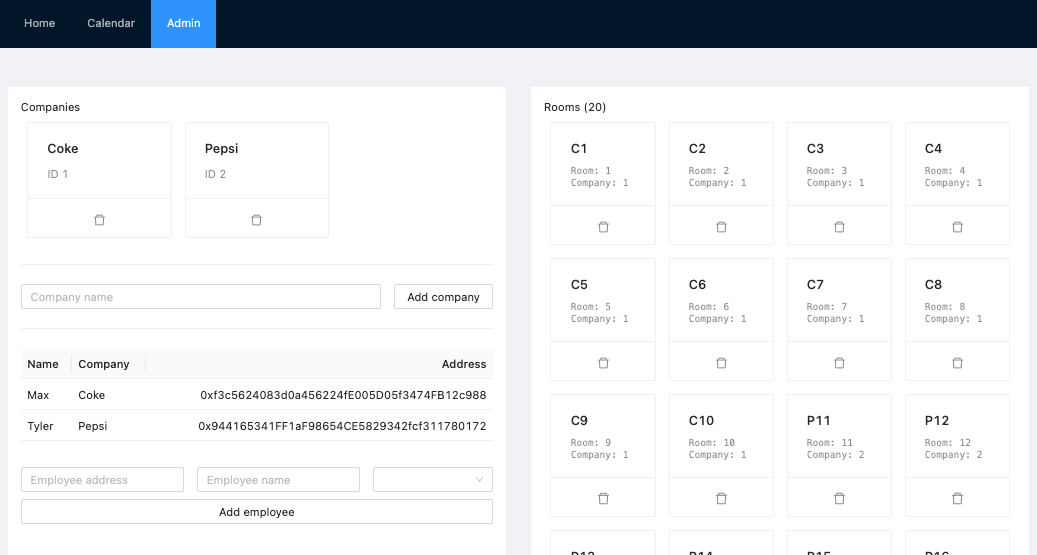Select the Admin tab in navbar
The width and height of the screenshot is (1037, 555).
183,23
